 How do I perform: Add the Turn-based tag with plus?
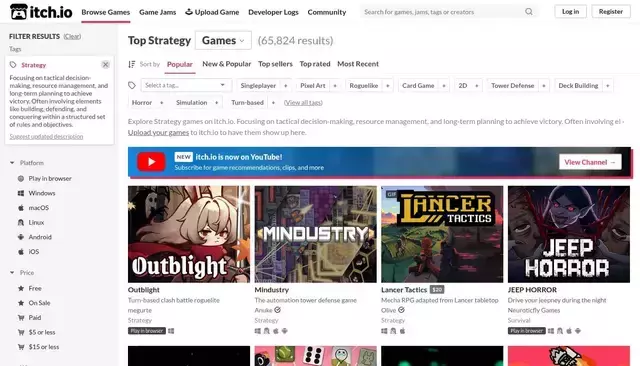click(x=273, y=103)
